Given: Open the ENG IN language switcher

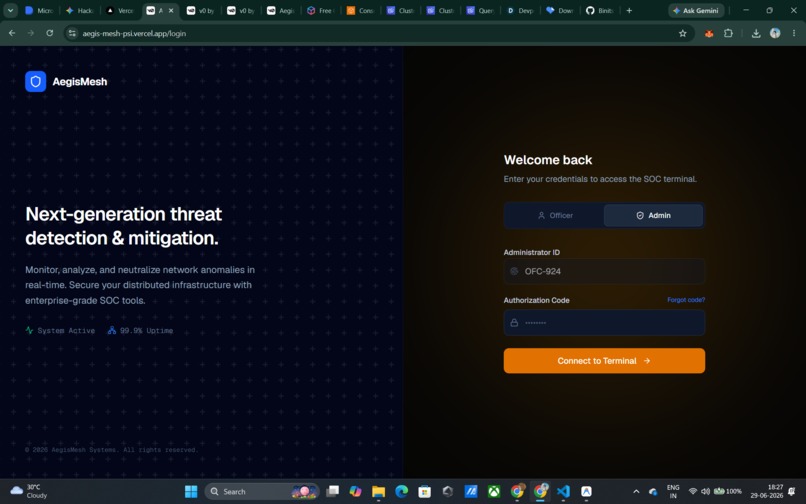Looking at the screenshot, I should coord(673,492).
